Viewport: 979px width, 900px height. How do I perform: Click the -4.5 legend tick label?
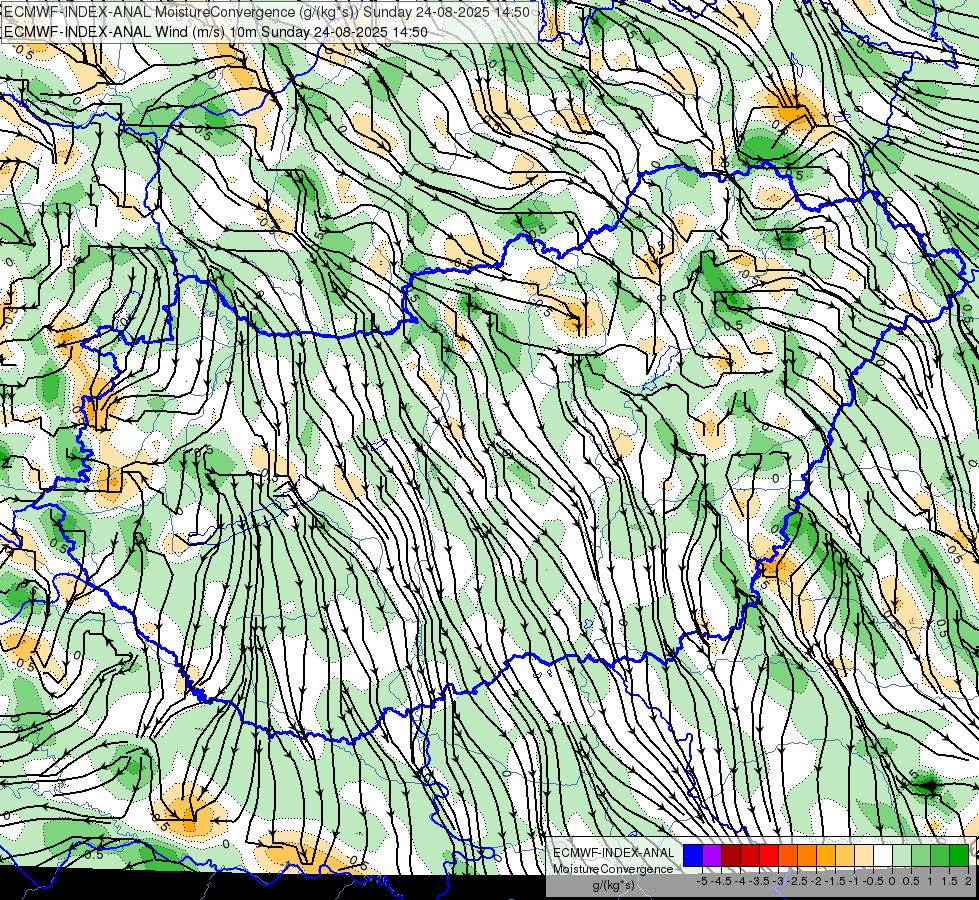pyautogui.click(x=721, y=881)
